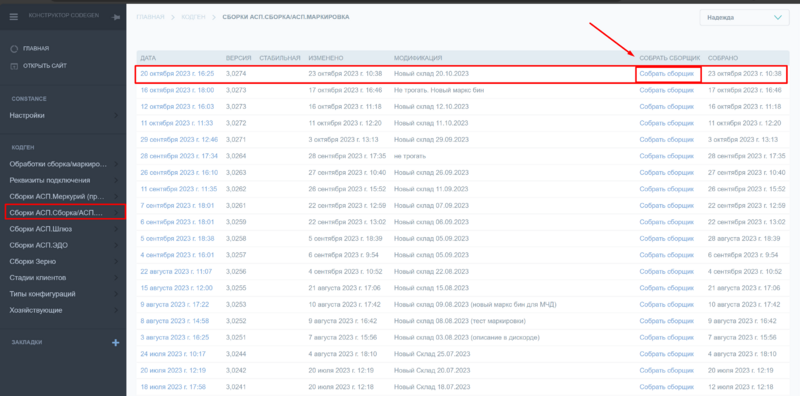Select Собрано cell '28 августа 2023 г. 18:39'
The height and width of the screenshot is (396, 800).
pyautogui.click(x=744, y=238)
